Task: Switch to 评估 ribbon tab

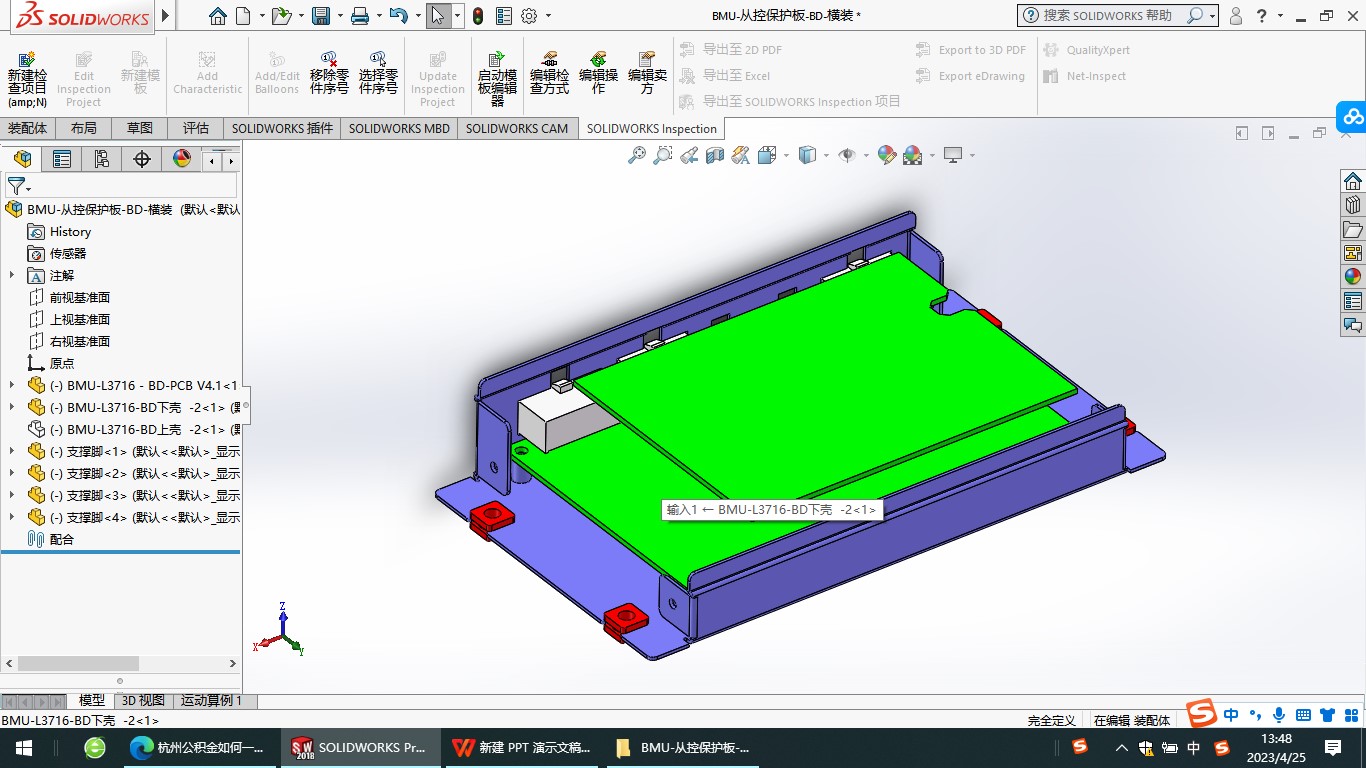Action: [196, 128]
